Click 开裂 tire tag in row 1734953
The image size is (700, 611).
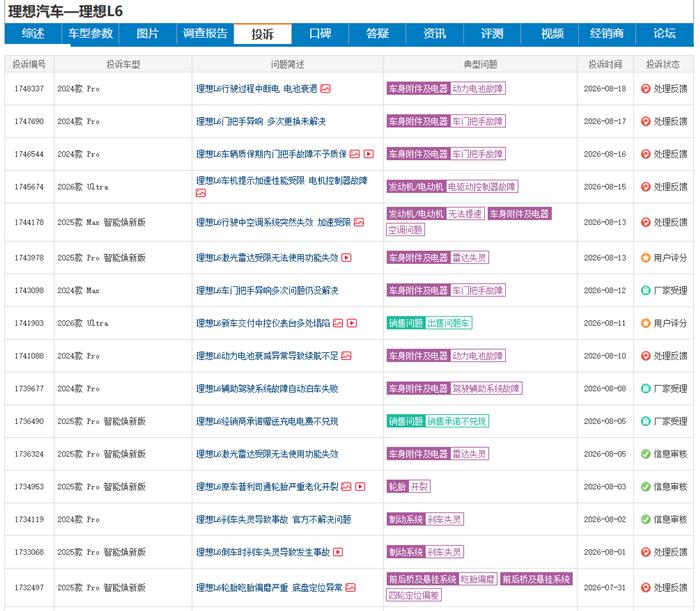[419, 486]
